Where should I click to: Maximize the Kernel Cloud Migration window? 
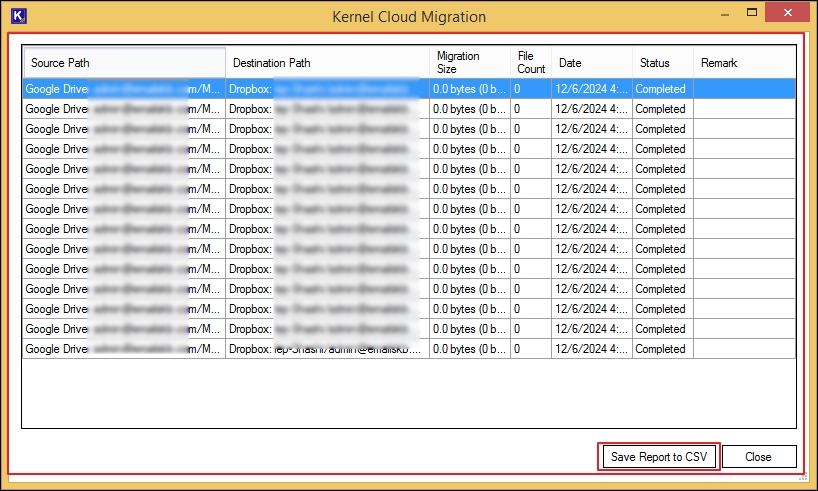click(x=752, y=13)
